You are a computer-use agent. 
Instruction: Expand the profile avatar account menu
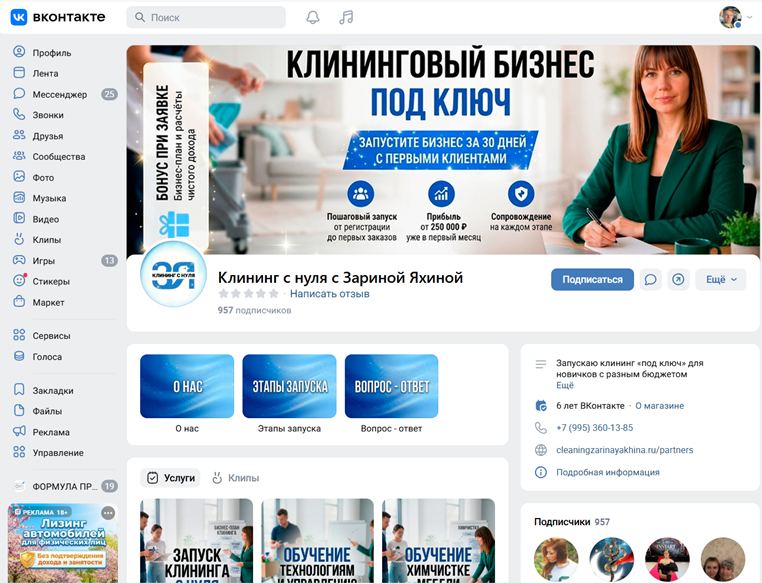tap(735, 17)
